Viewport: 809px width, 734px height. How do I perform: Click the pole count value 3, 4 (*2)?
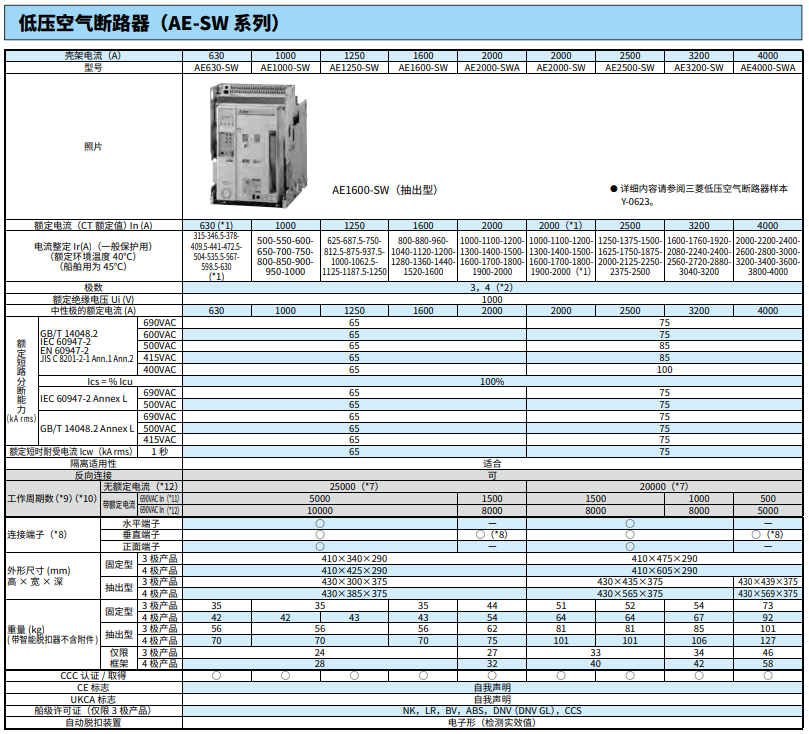492,287
